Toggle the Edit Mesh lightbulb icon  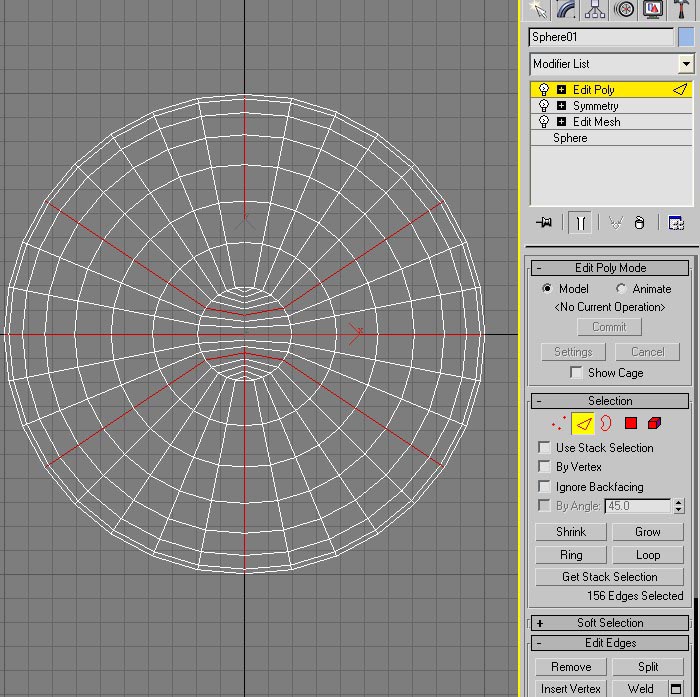[x=543, y=122]
